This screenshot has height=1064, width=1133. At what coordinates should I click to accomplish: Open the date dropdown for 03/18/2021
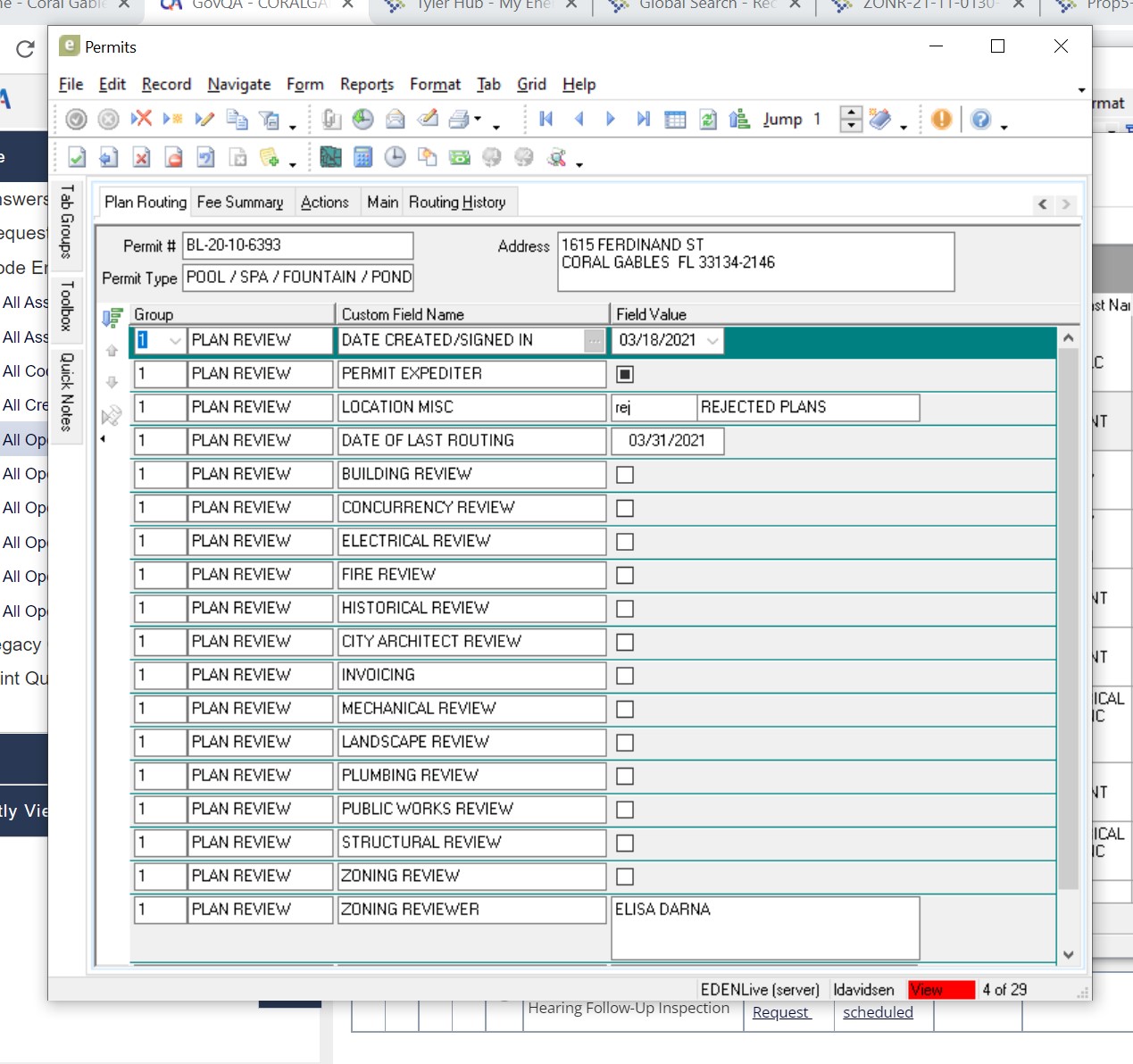(x=712, y=341)
